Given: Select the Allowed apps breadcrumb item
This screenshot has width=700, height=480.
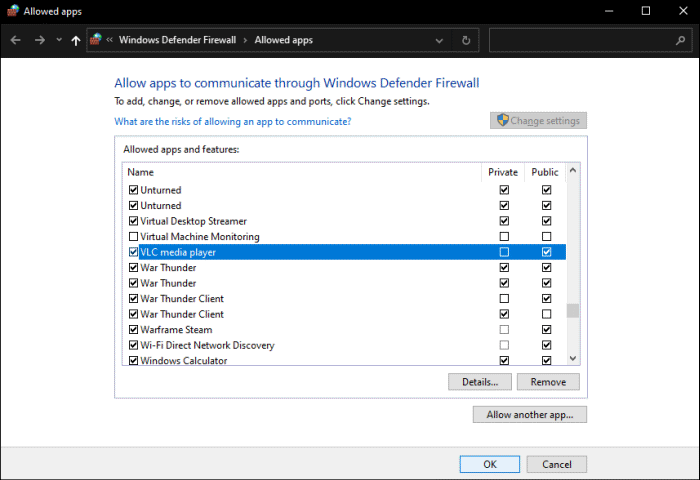Looking at the screenshot, I should pyautogui.click(x=283, y=40).
